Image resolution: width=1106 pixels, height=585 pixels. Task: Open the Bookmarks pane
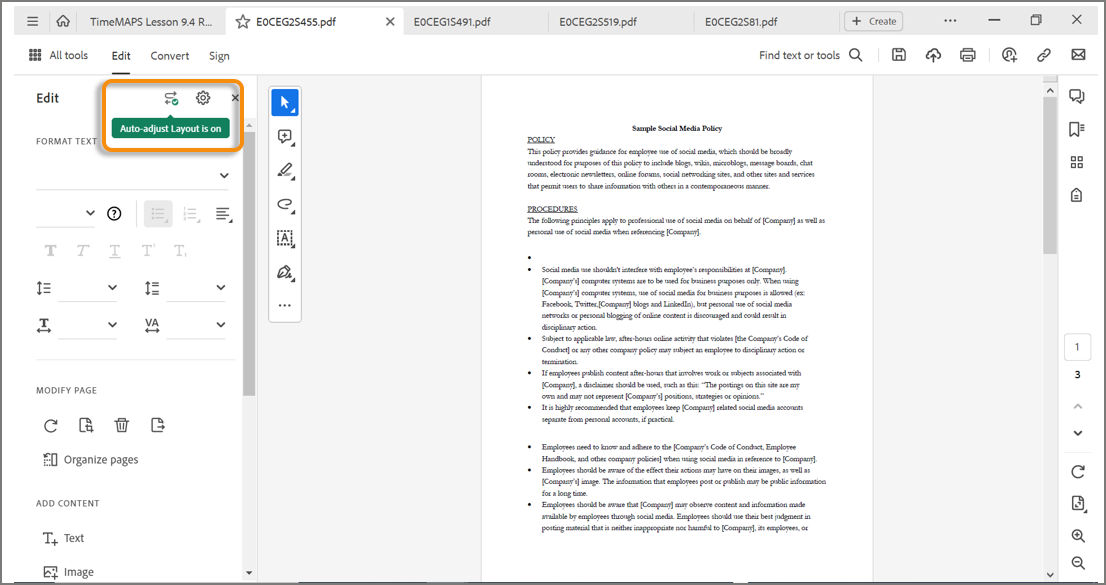1077,130
